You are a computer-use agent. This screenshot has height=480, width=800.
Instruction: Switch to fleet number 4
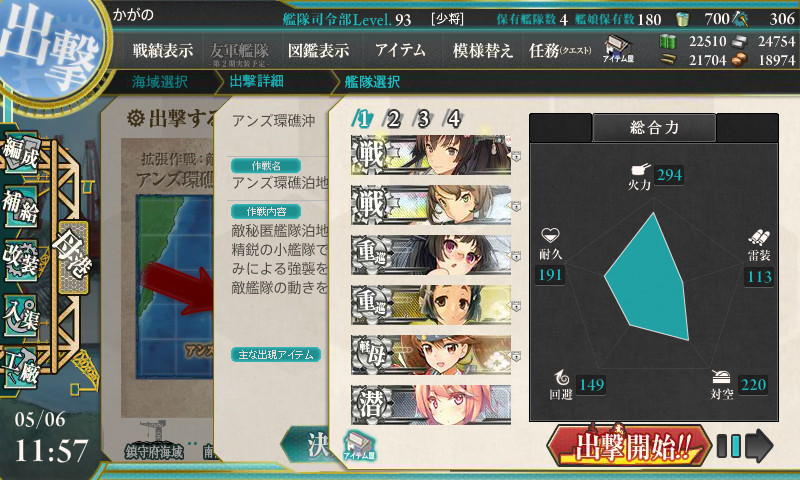pyautogui.click(x=454, y=118)
